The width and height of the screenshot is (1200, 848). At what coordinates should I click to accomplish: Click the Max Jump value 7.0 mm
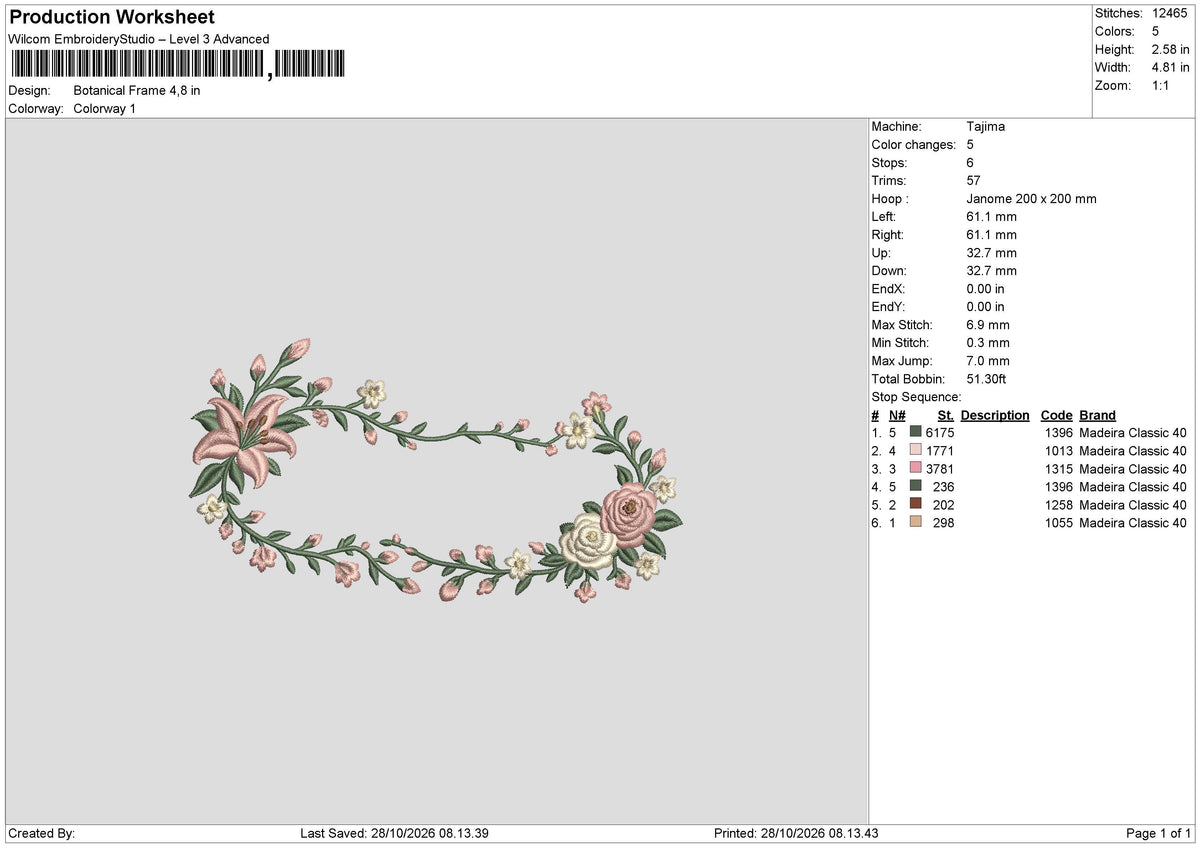point(988,361)
